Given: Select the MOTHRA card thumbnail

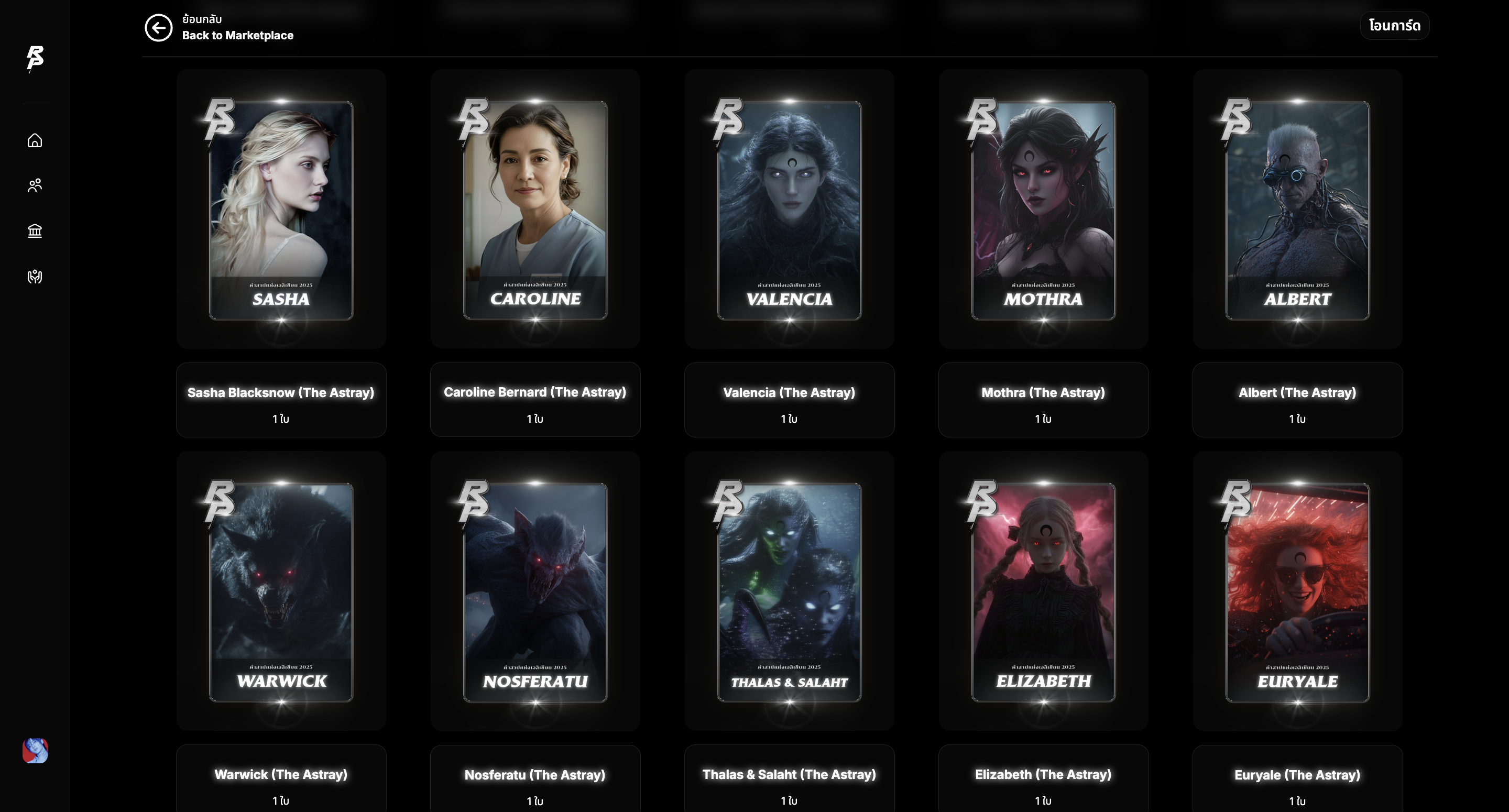Looking at the screenshot, I should tap(1043, 209).
